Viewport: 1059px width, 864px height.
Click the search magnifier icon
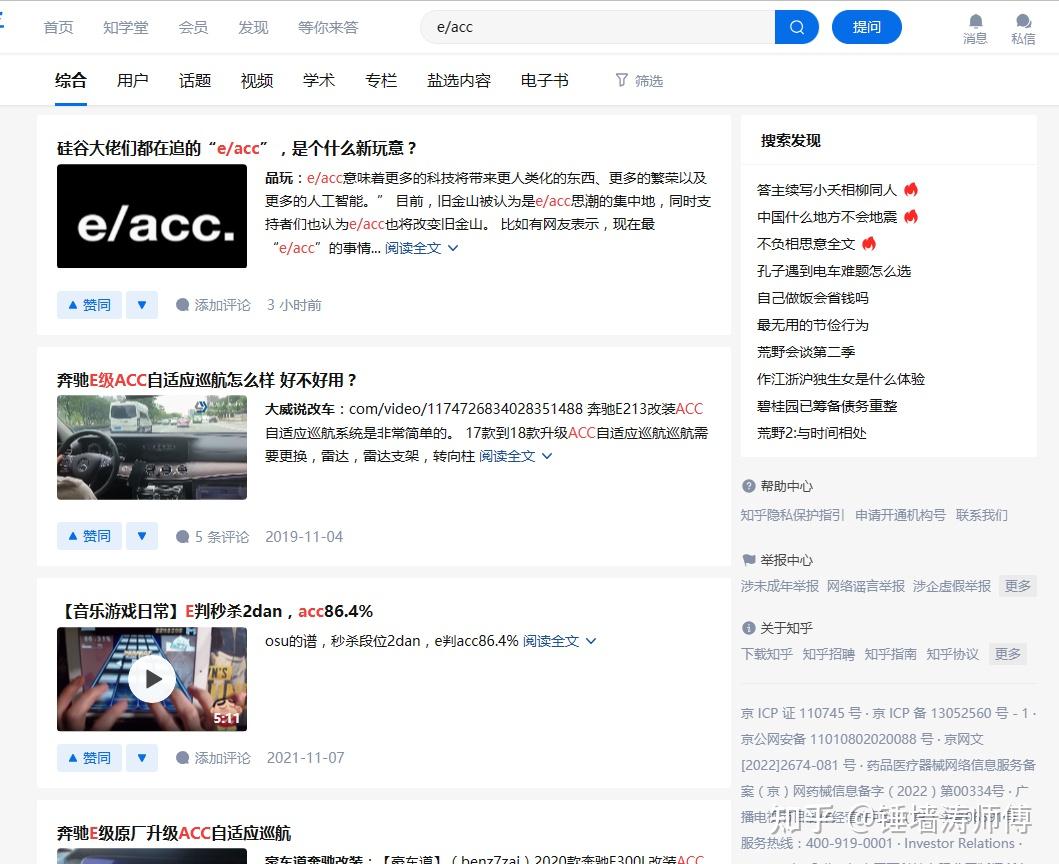click(x=796, y=27)
